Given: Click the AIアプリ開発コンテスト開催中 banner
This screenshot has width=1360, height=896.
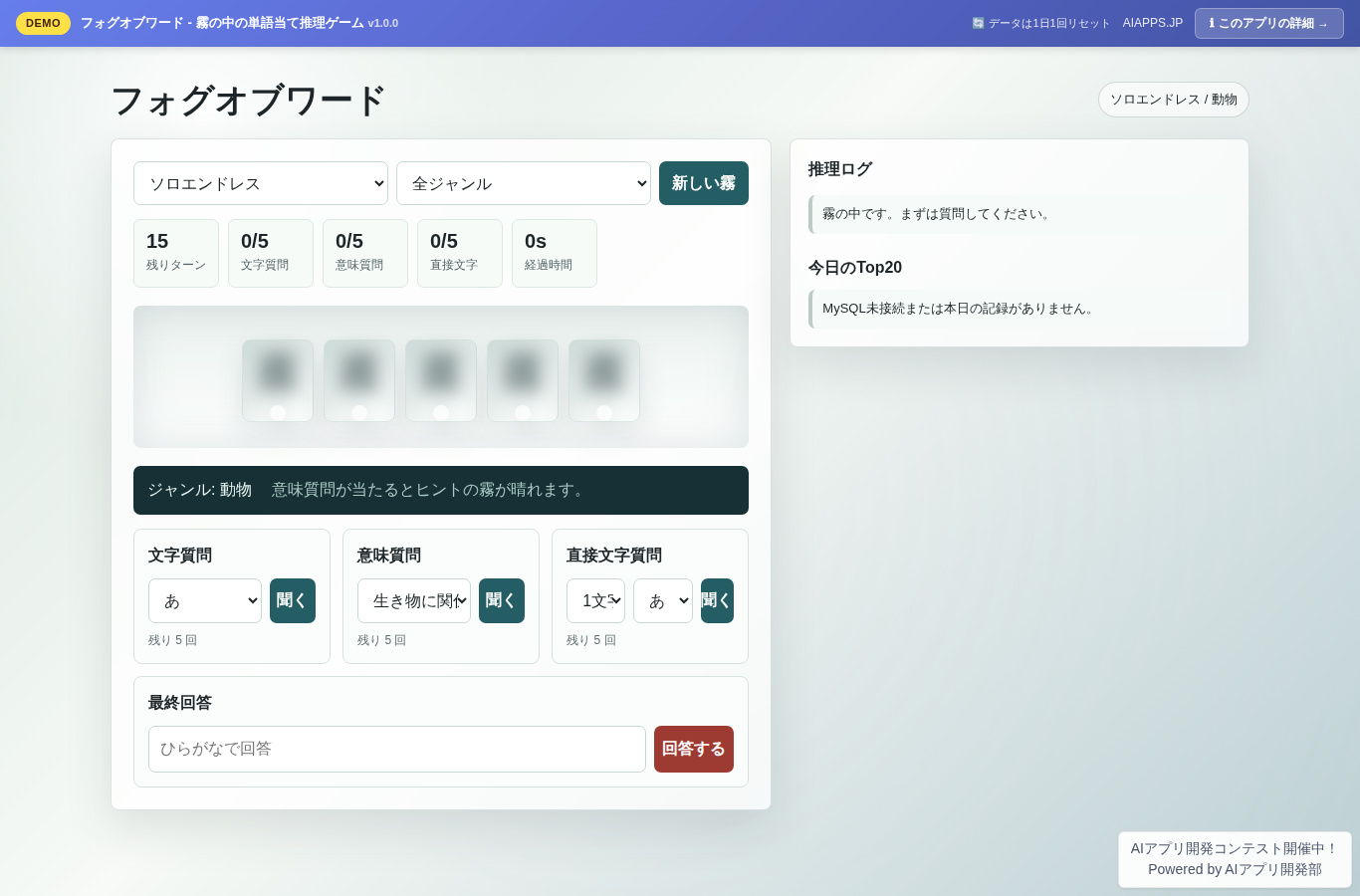Looking at the screenshot, I should (1235, 859).
